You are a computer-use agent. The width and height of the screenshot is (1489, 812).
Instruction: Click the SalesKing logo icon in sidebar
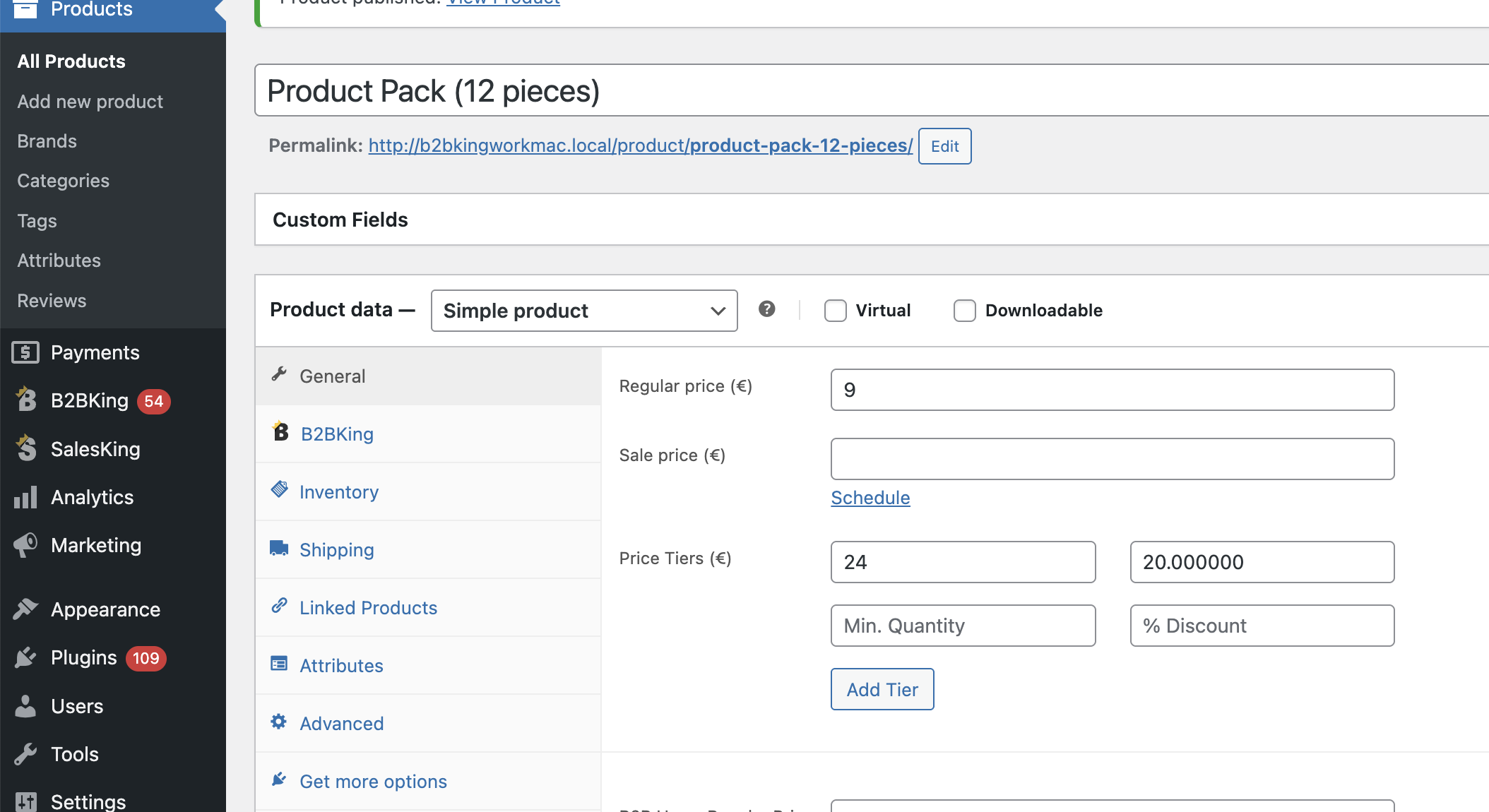tap(26, 448)
